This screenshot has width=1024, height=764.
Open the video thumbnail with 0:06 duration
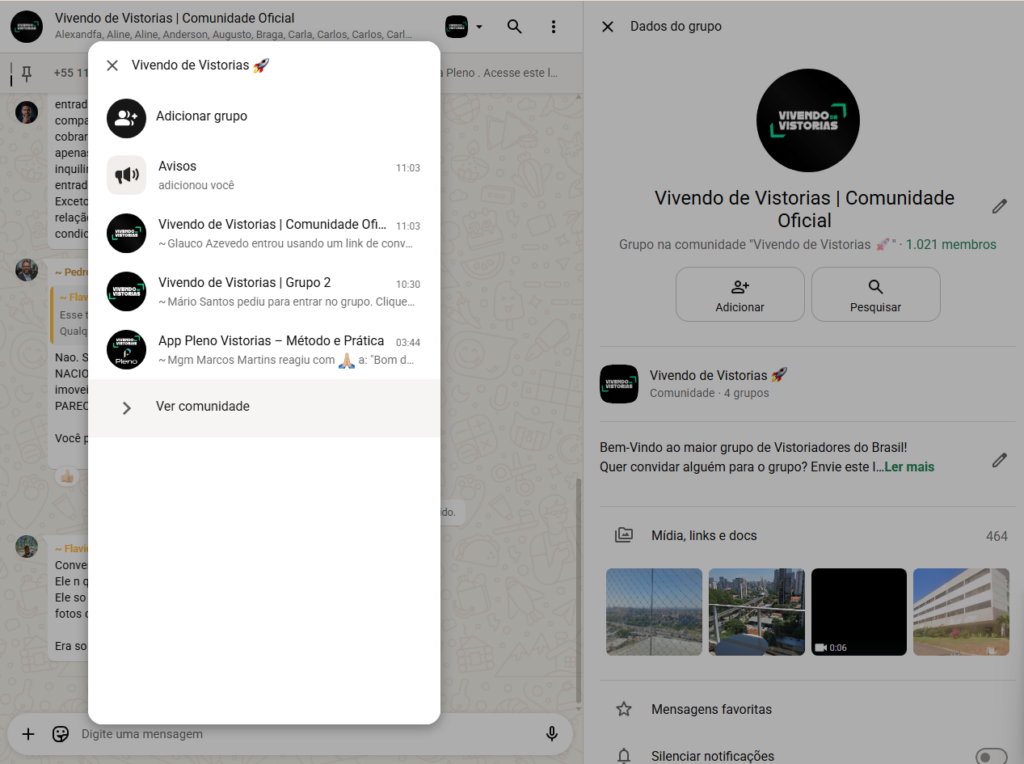(x=858, y=612)
